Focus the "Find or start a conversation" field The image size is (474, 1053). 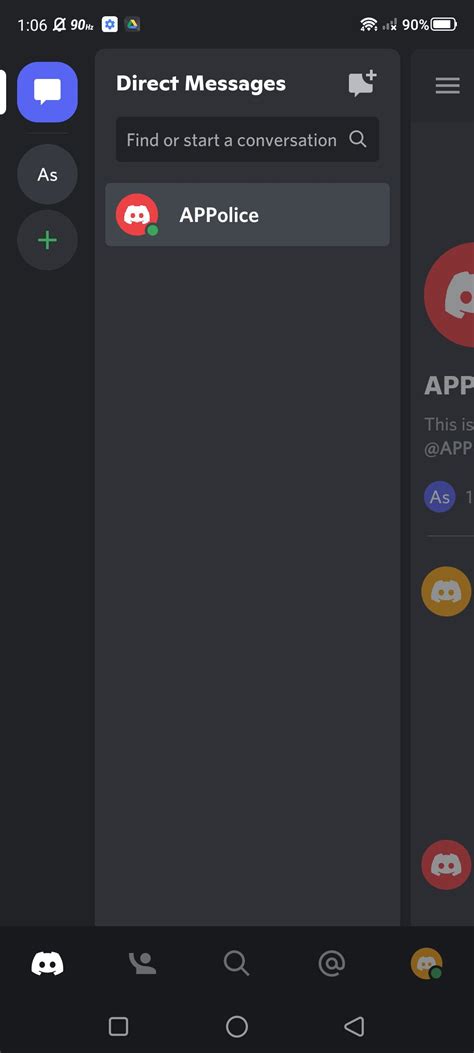(x=247, y=140)
